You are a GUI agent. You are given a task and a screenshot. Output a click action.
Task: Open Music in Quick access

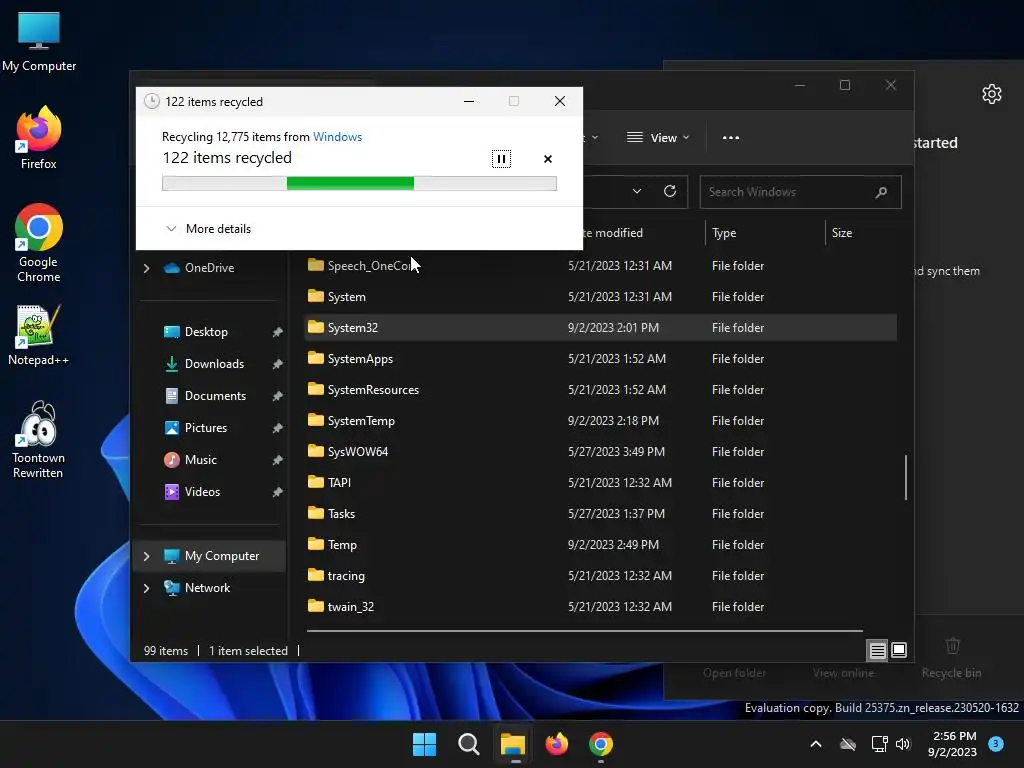coord(200,460)
